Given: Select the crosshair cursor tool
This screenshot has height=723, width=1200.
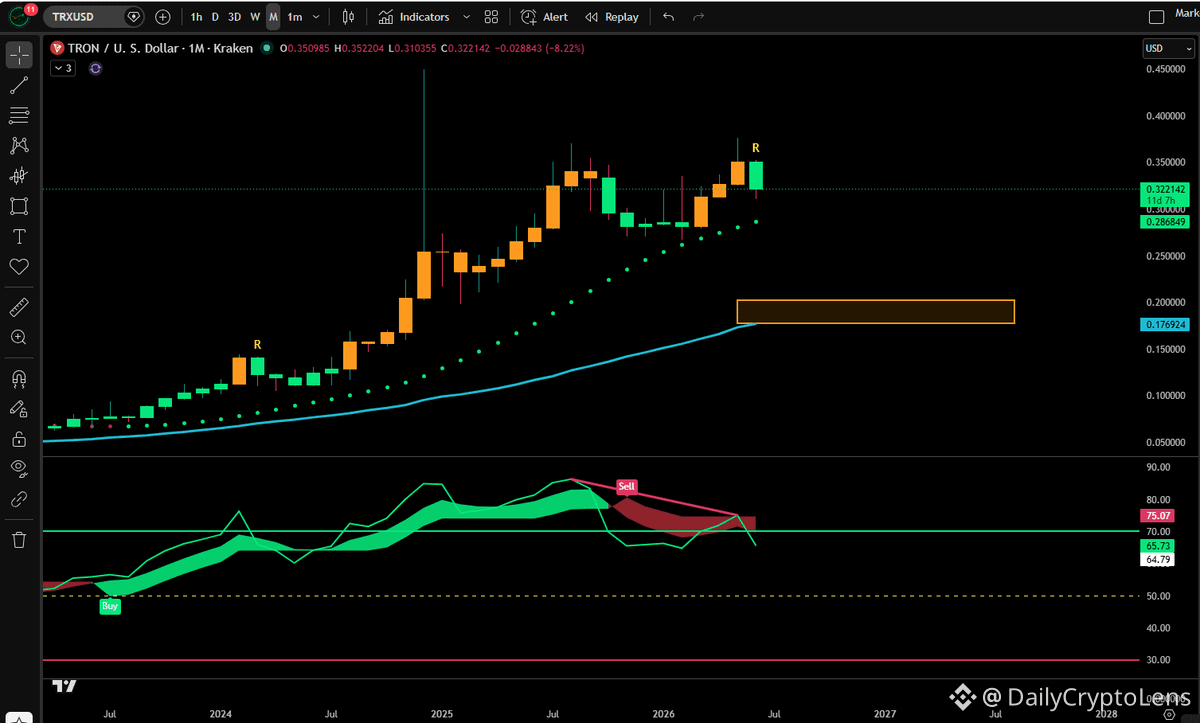Looking at the screenshot, I should tap(19, 56).
